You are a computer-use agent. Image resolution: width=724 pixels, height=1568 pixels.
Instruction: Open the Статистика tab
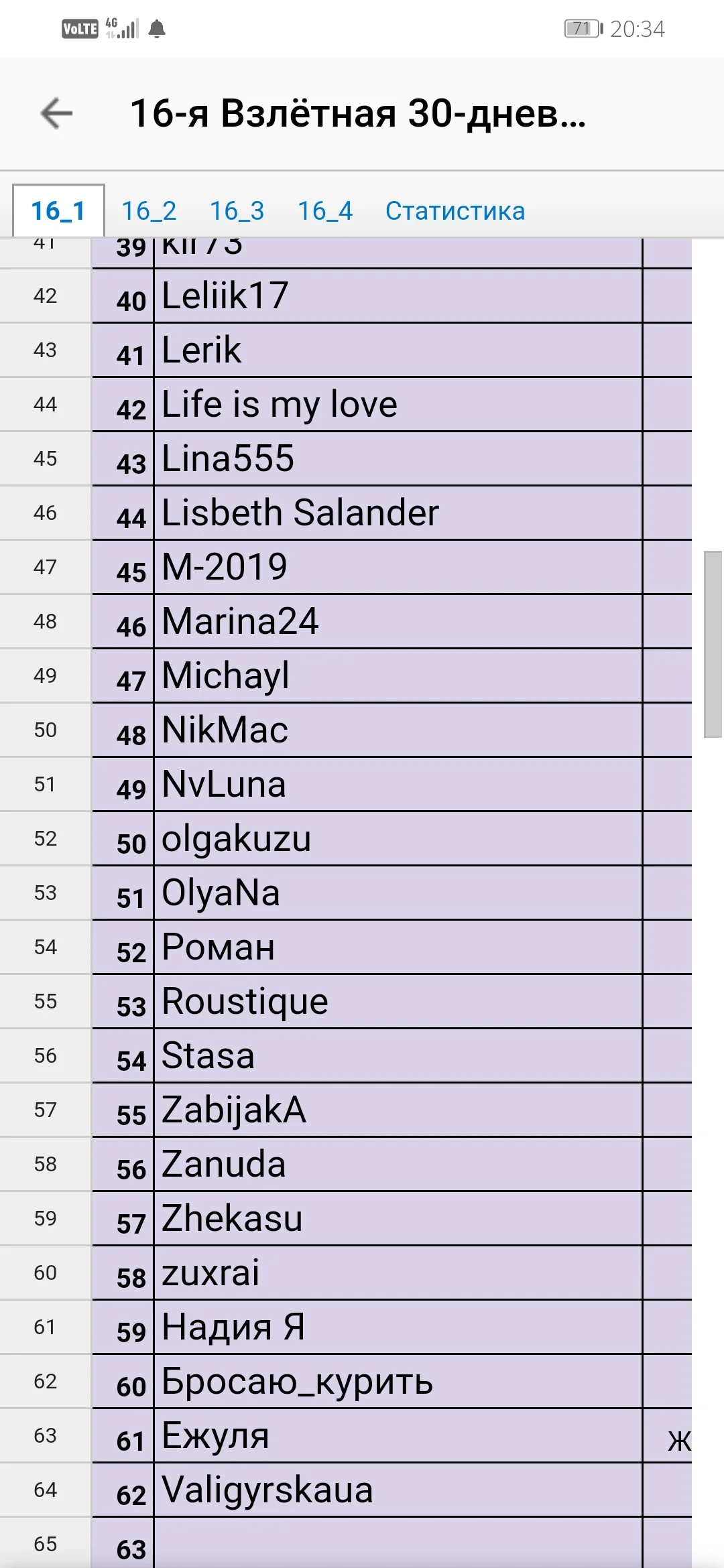pyautogui.click(x=455, y=210)
